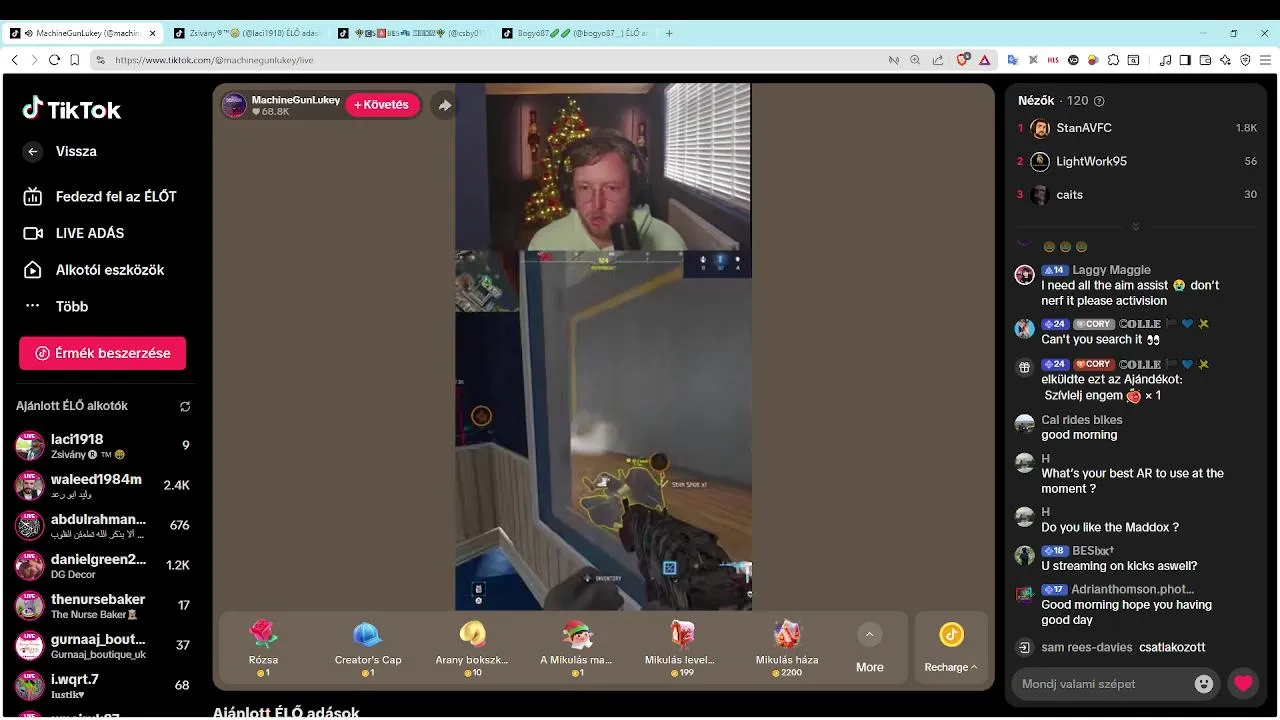Open the Brave VPN shield icon
1280x720 pixels.
tap(1245, 60)
